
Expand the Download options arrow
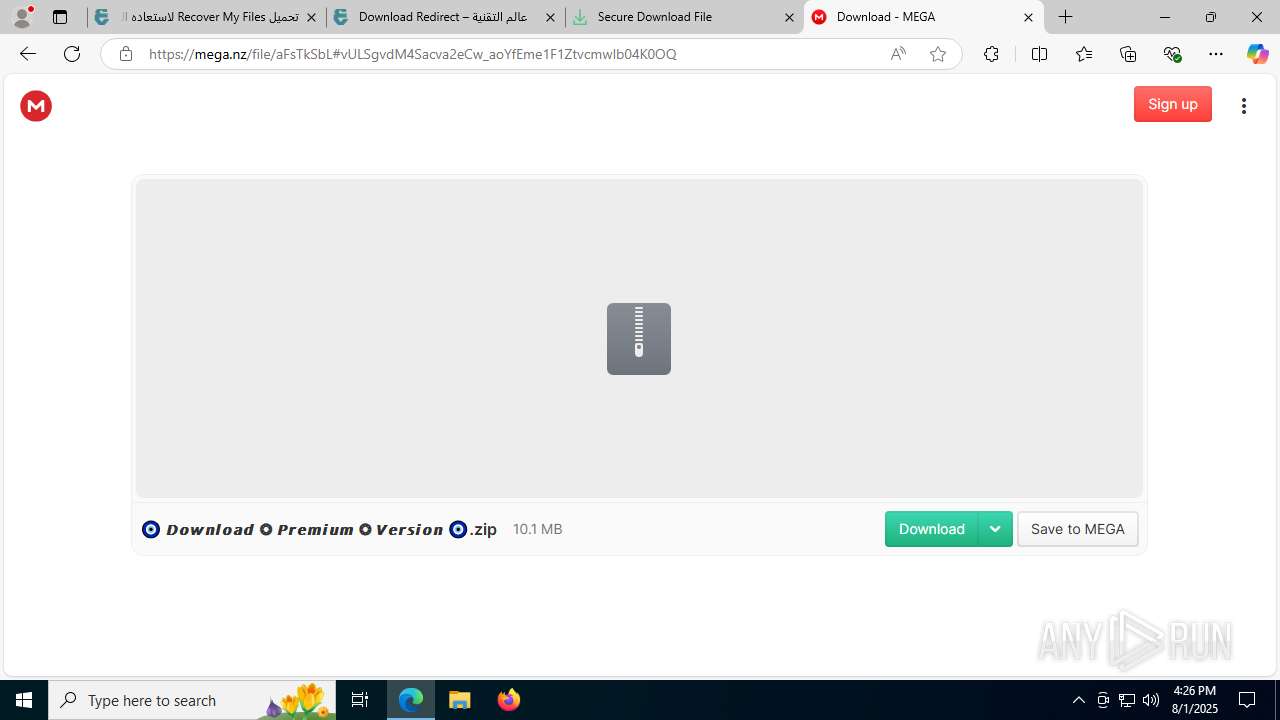[x=995, y=529]
